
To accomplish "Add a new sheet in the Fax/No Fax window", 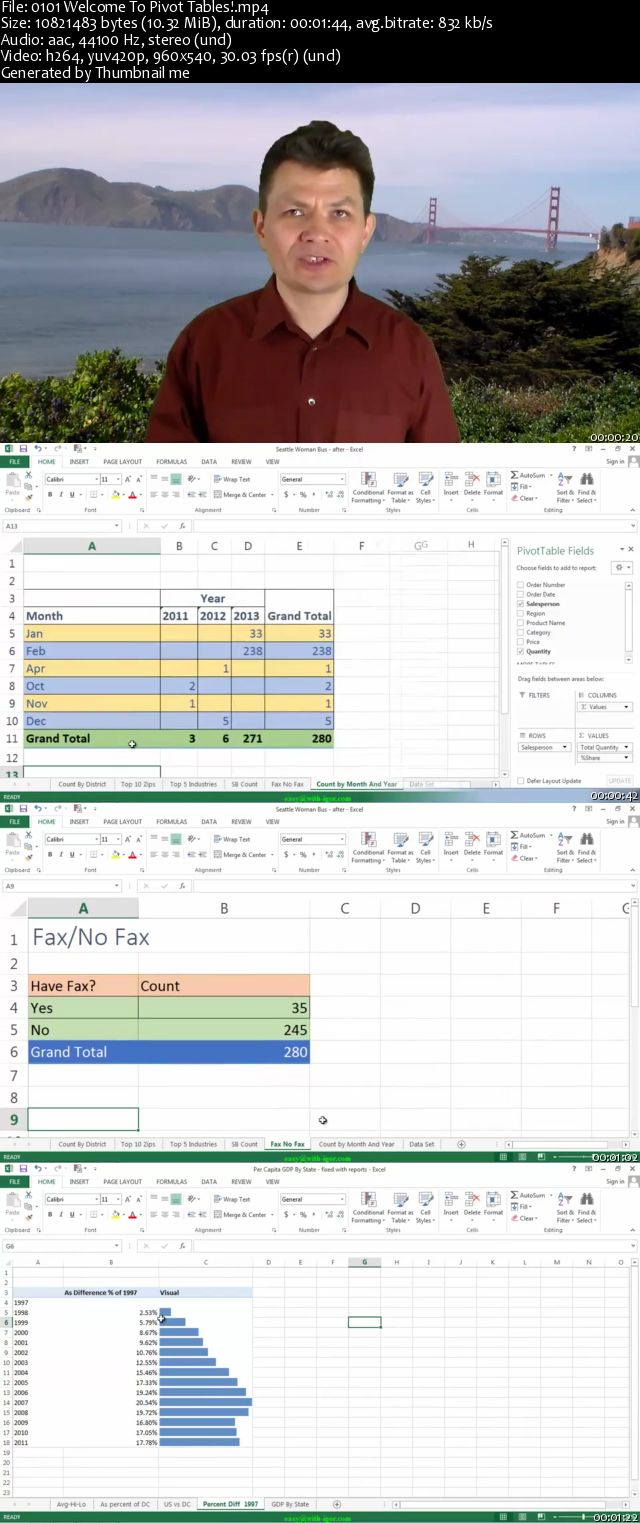I will 461,1144.
